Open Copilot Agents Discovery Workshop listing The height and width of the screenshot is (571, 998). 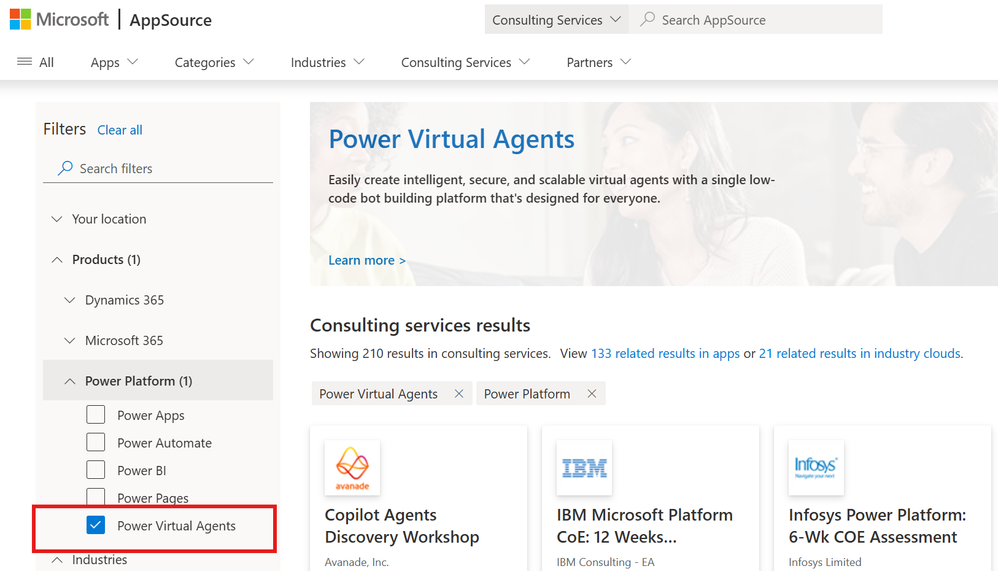[x=402, y=526]
